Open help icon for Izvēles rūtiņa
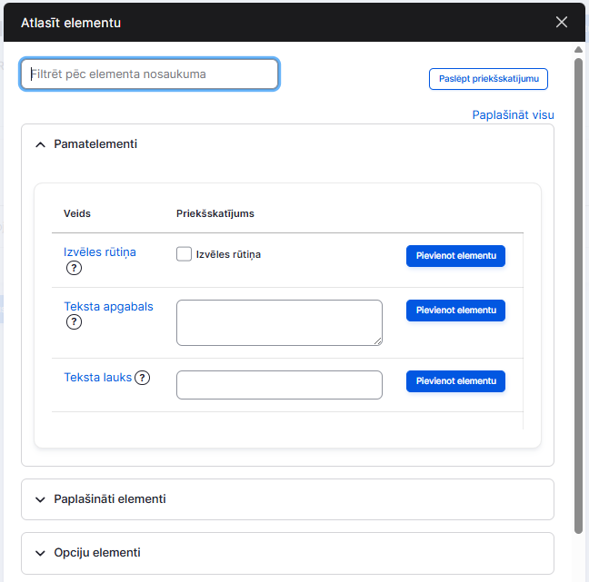 [x=74, y=268]
